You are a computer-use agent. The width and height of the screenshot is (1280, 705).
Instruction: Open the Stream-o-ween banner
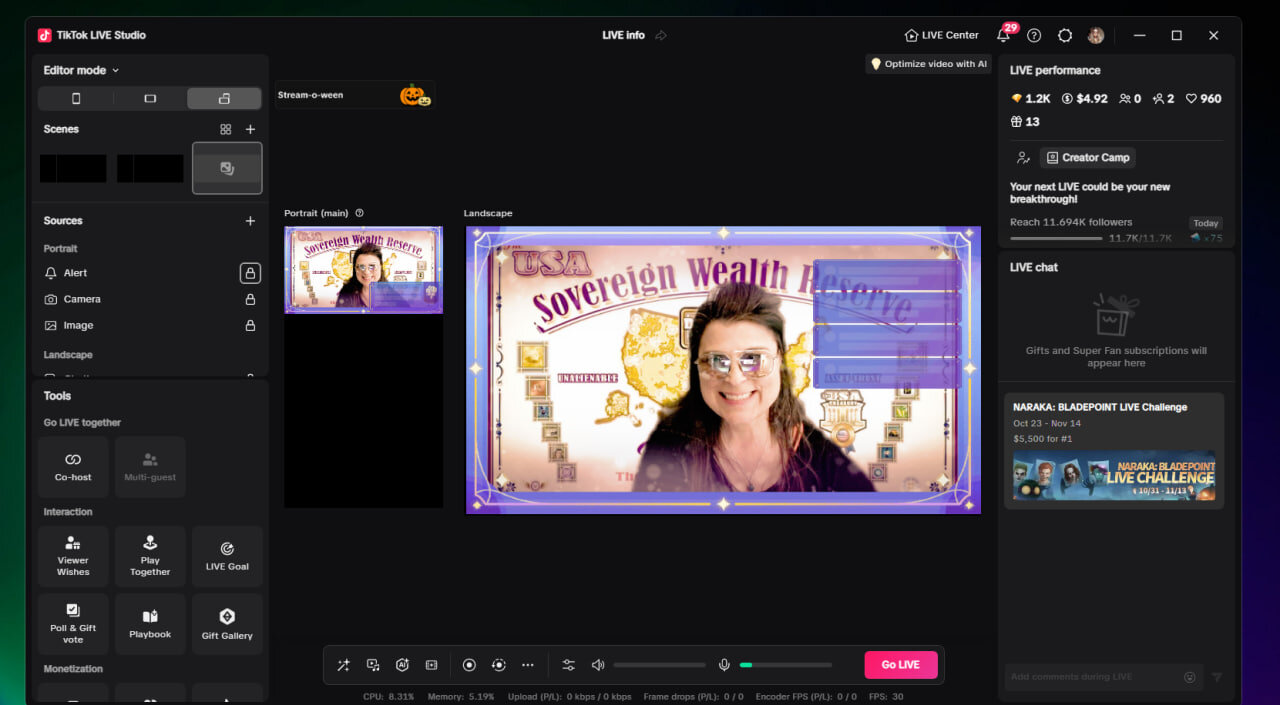pos(355,95)
